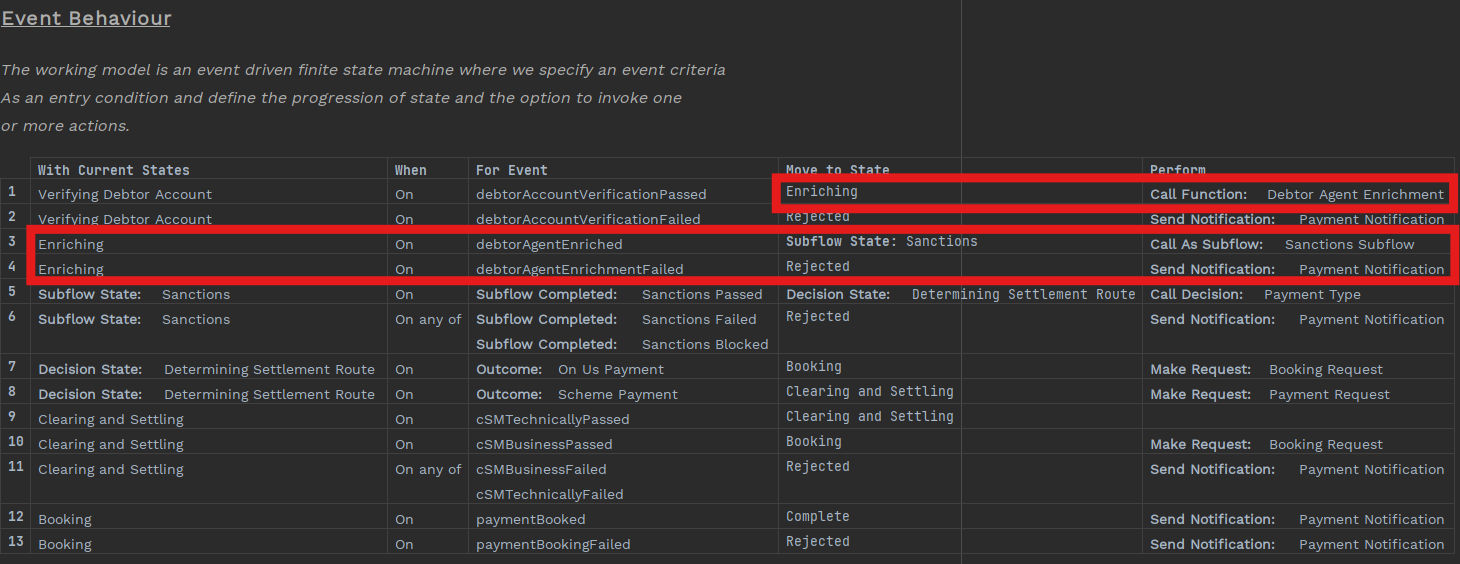This screenshot has width=1460, height=564.
Task: Click the On Us Payment outcome
Action: (610, 369)
